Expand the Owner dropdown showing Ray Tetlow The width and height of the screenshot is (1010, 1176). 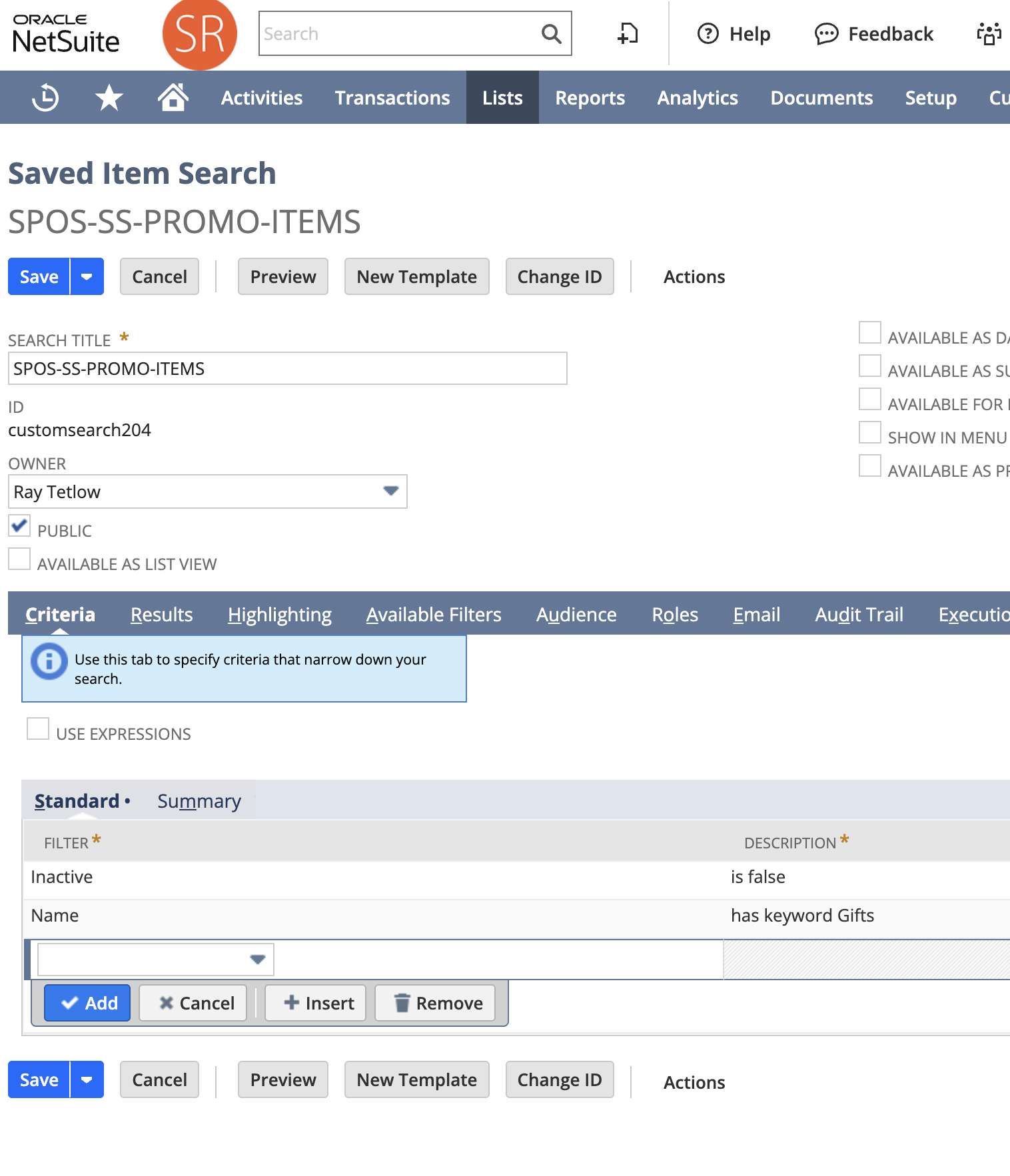390,491
